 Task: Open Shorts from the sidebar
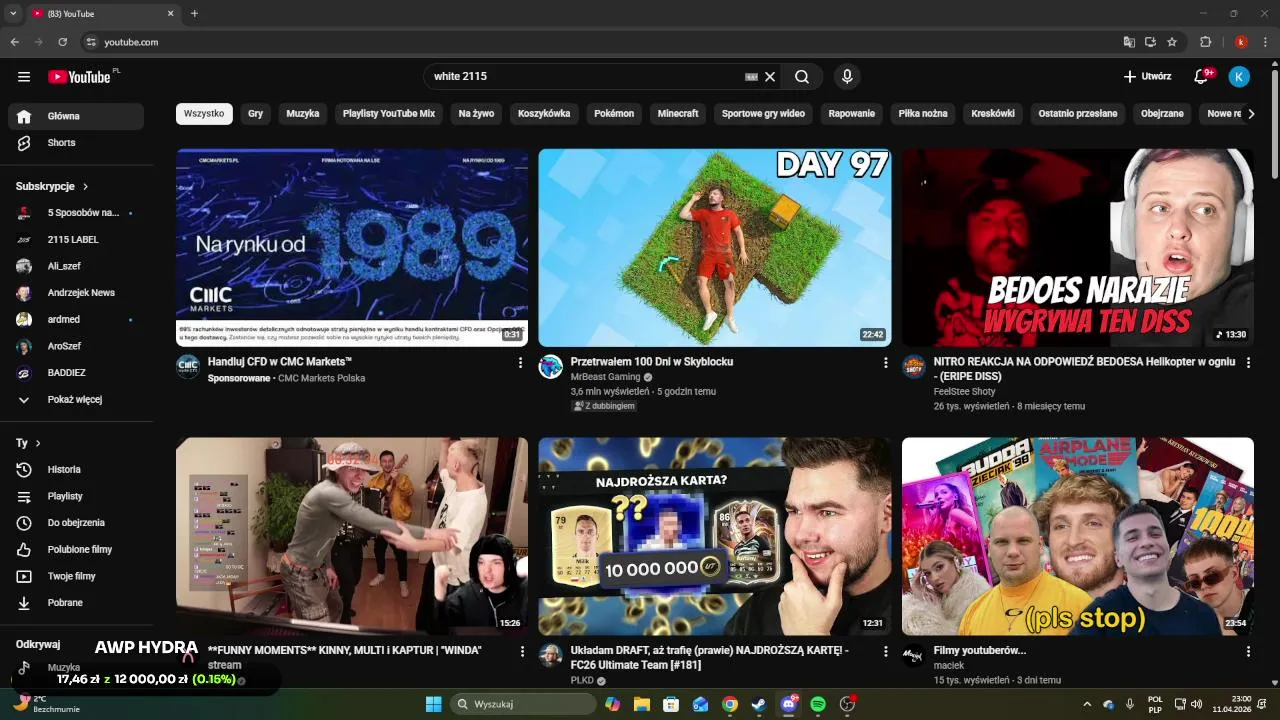coord(76,143)
